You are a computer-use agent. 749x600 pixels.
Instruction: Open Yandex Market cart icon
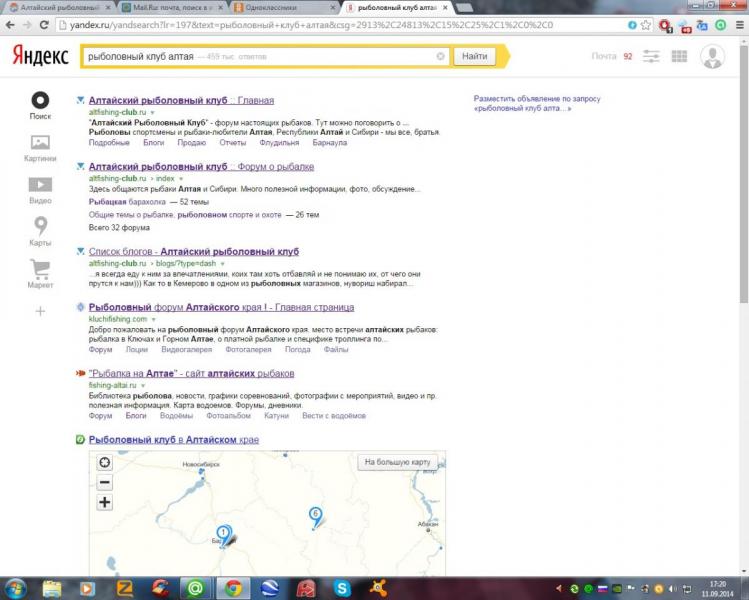click(40, 268)
